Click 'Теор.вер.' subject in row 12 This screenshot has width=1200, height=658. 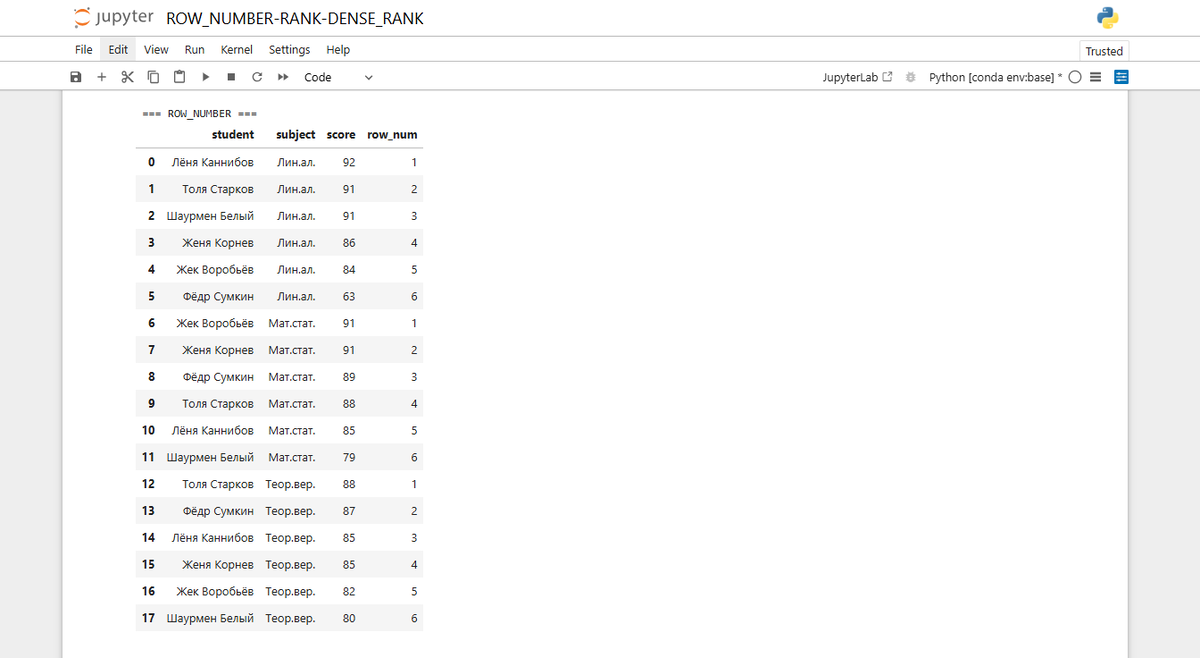pos(290,484)
